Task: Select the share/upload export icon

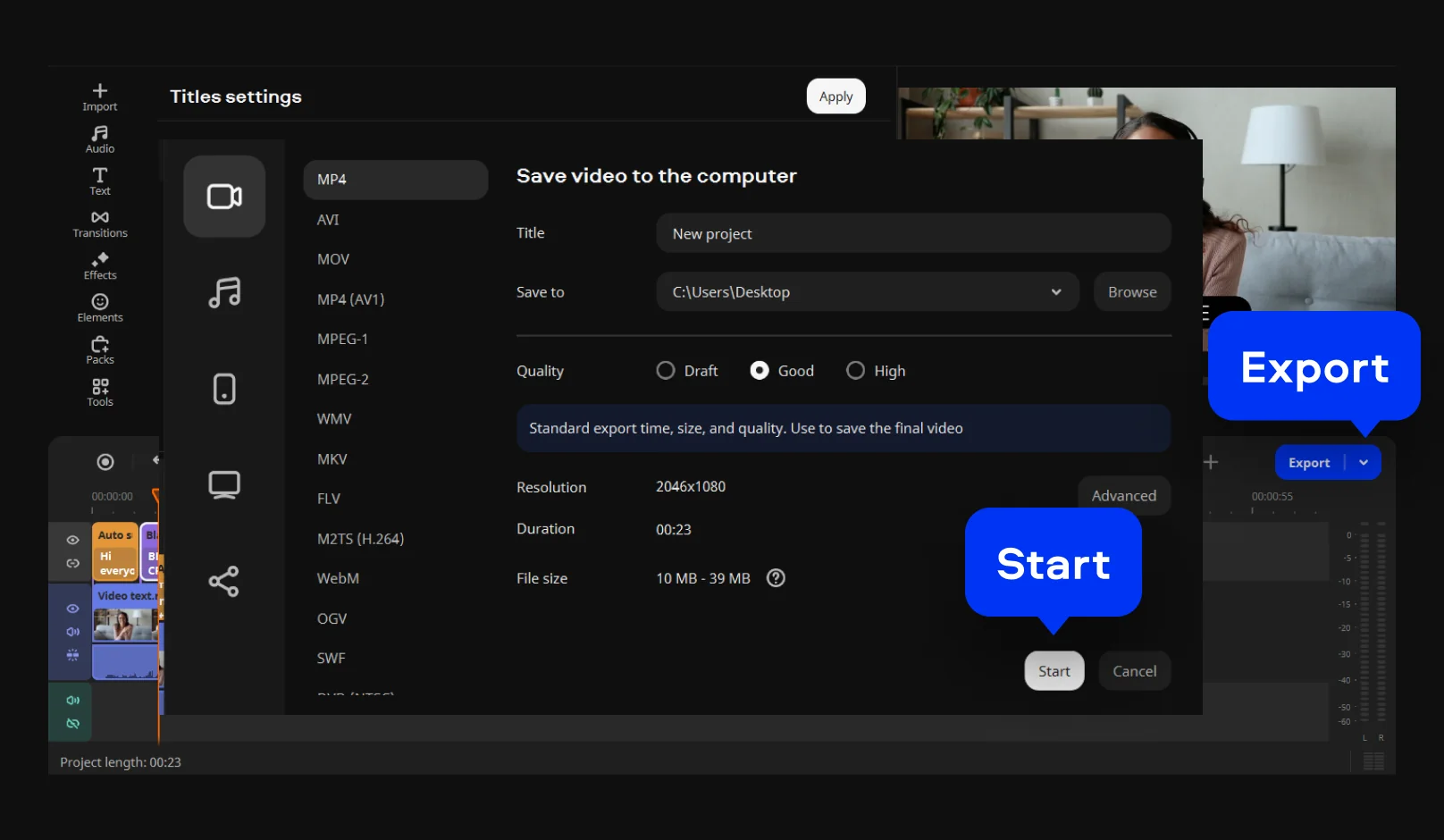Action: tap(224, 582)
